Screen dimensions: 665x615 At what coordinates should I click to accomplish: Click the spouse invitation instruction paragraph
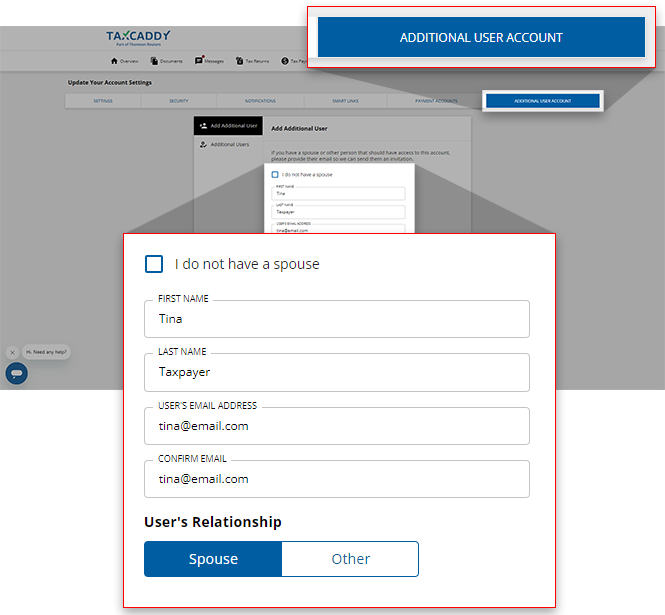(360, 156)
